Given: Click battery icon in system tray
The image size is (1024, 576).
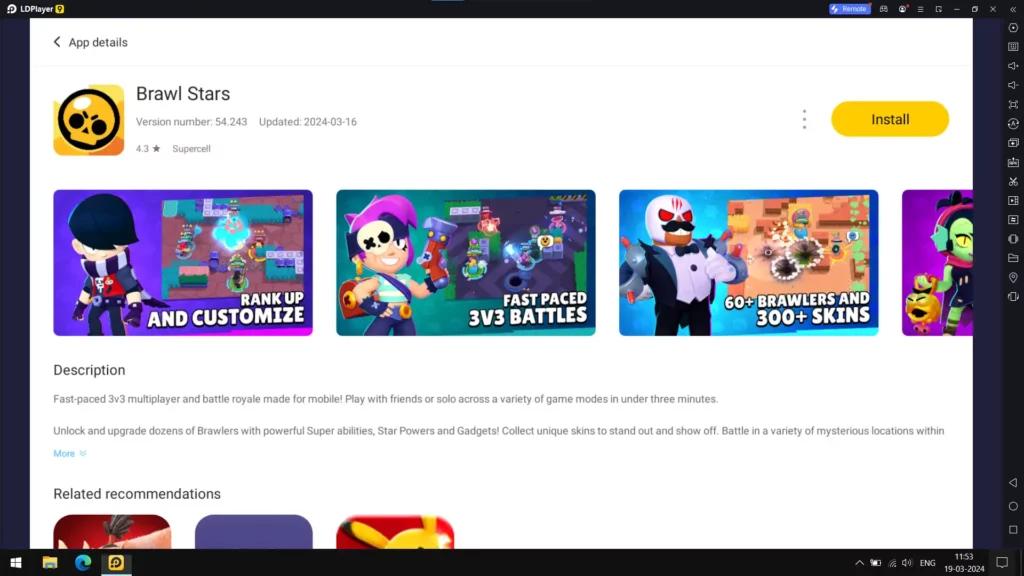Looking at the screenshot, I should pyautogui.click(x=876, y=563).
